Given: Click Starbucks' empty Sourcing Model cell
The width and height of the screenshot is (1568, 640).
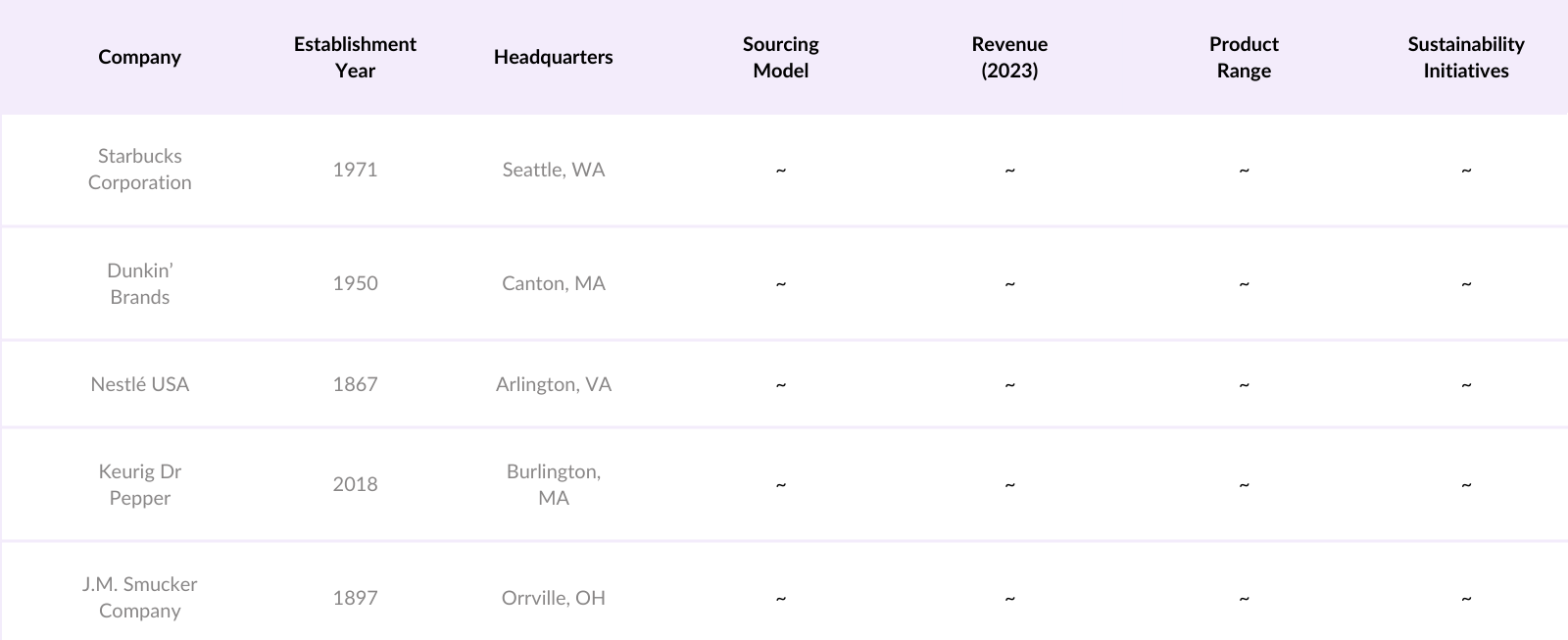Looking at the screenshot, I should pyautogui.click(x=780, y=171).
